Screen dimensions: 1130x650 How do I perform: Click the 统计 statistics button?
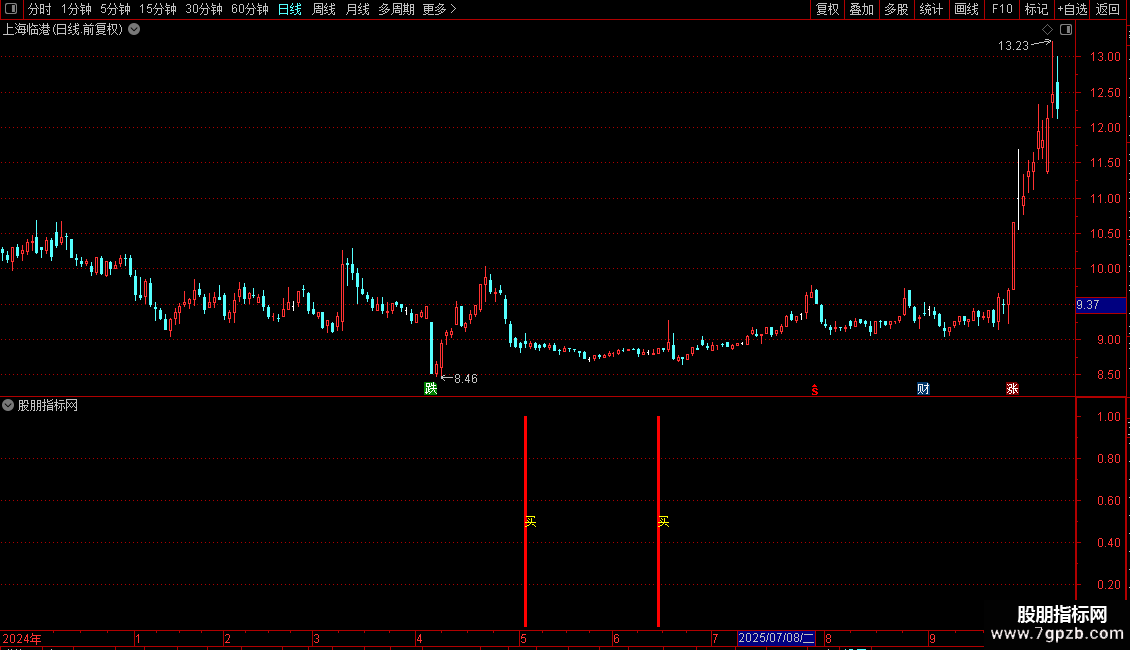pos(931,9)
